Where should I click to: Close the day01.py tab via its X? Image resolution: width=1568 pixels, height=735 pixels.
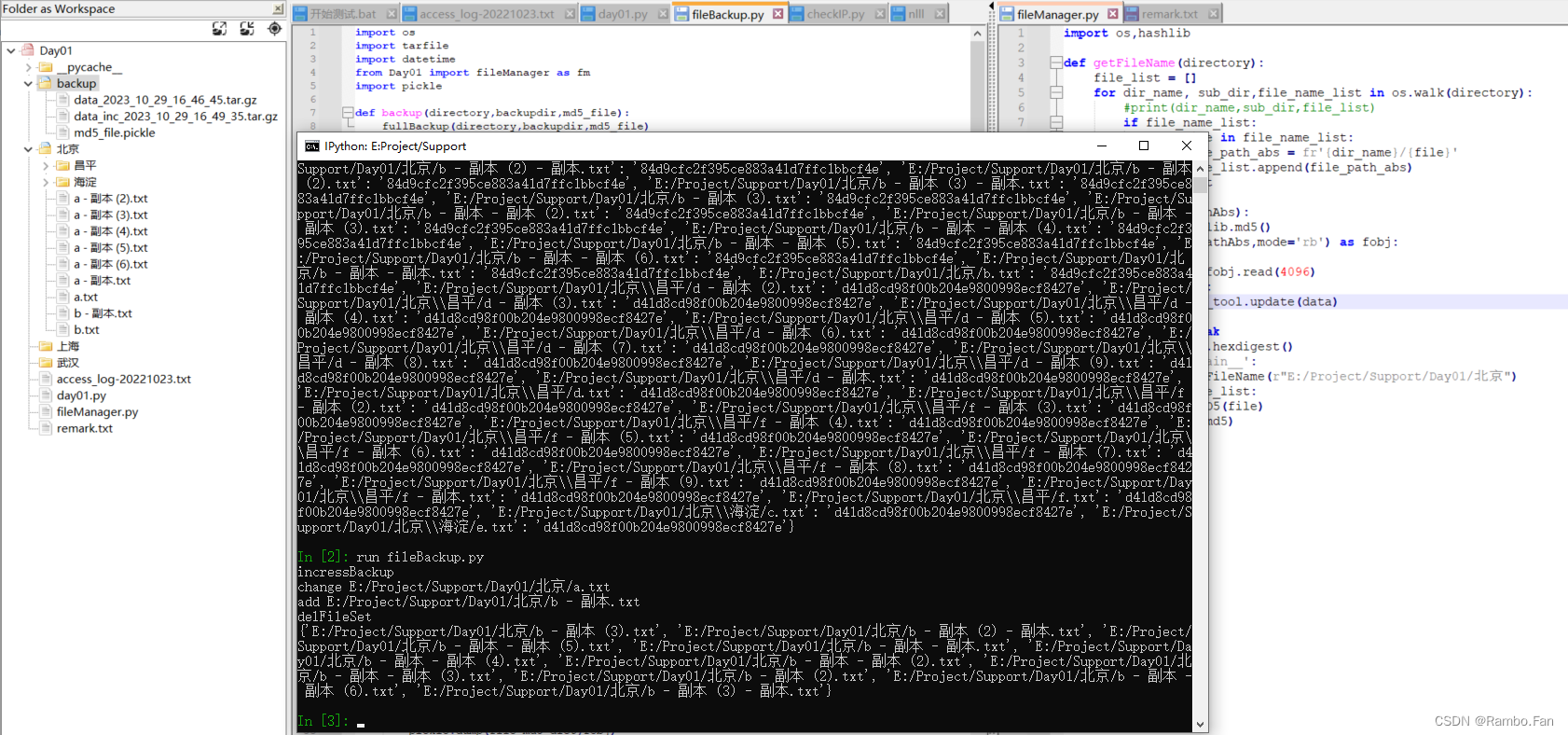pos(663,14)
